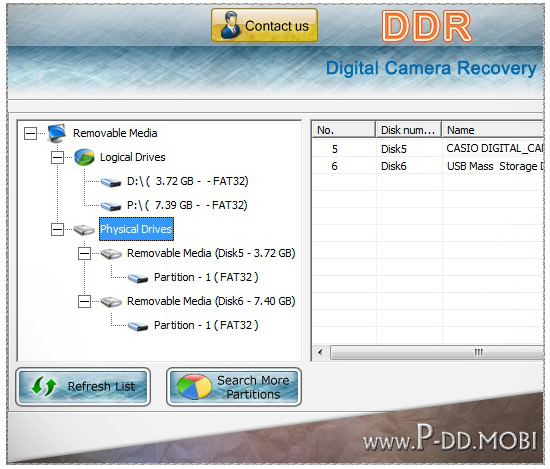This screenshot has width=550, height=469.
Task: Click the Removable Media computer icon
Action: pos(56,133)
